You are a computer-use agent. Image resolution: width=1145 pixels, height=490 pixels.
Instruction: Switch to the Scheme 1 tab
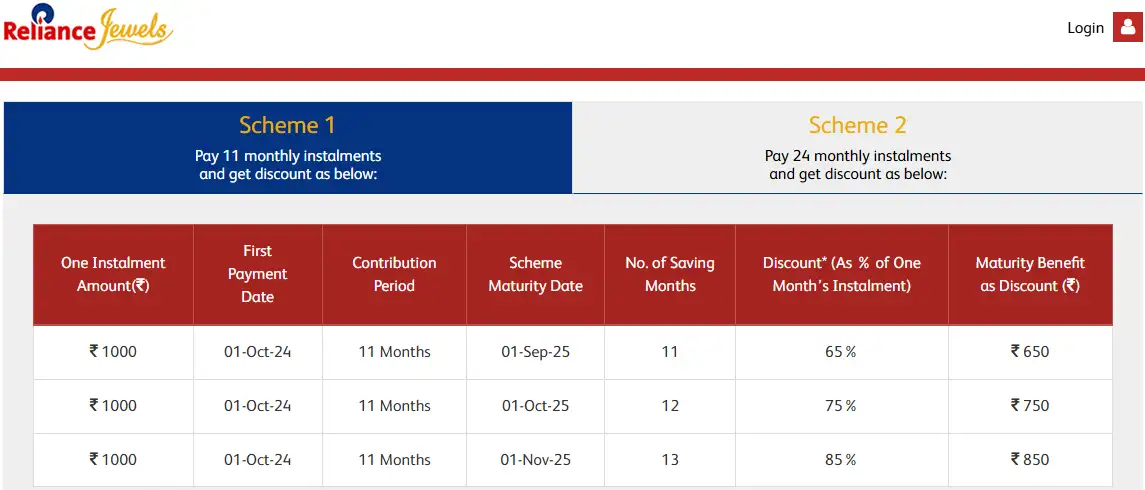(x=288, y=147)
